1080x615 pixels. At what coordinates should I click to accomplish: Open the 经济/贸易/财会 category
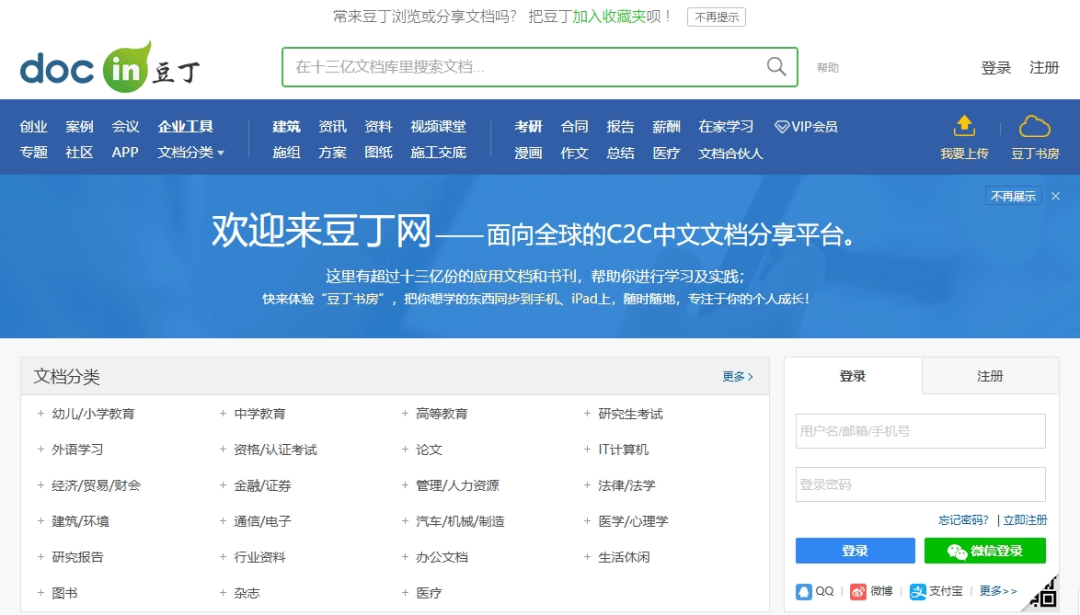tap(96, 486)
